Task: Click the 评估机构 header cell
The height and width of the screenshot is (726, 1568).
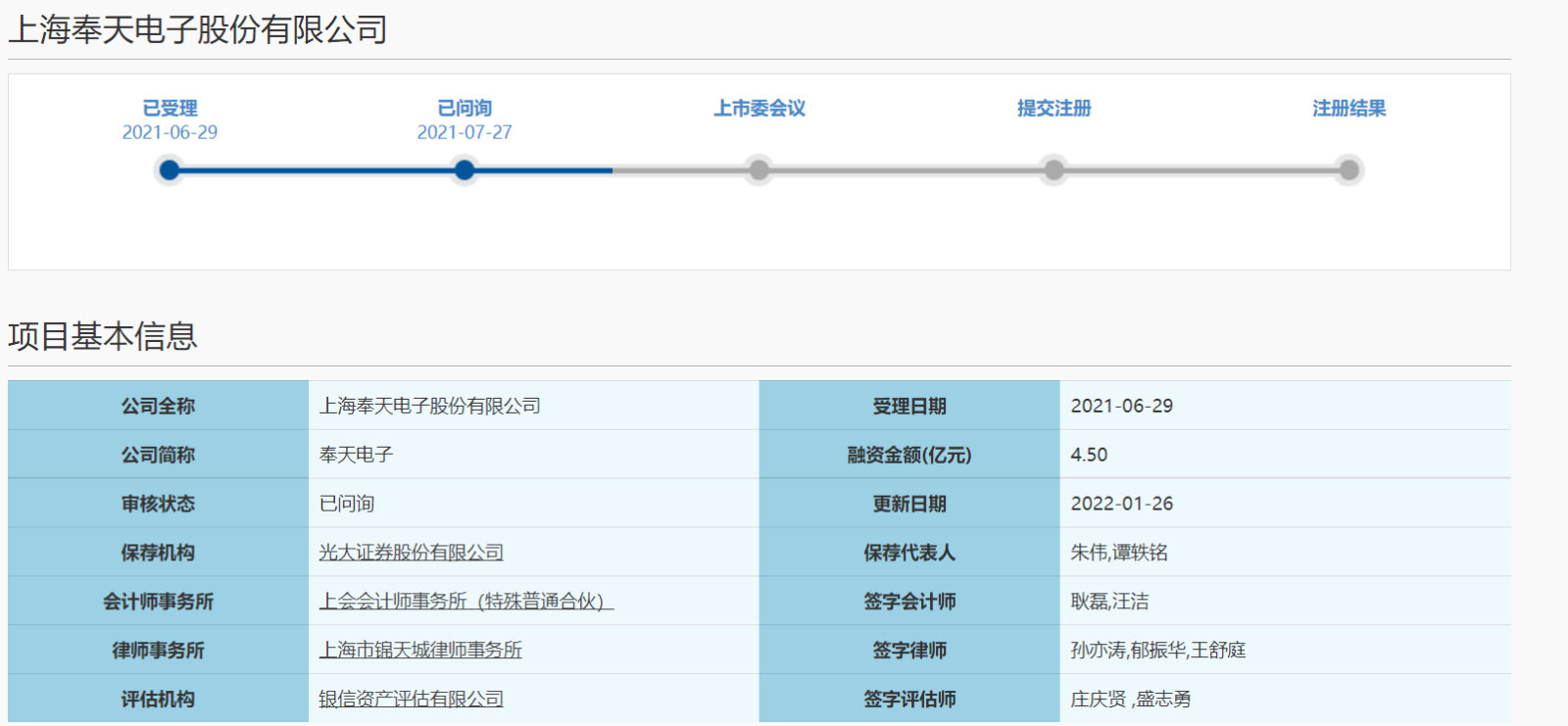Action: click(x=158, y=699)
